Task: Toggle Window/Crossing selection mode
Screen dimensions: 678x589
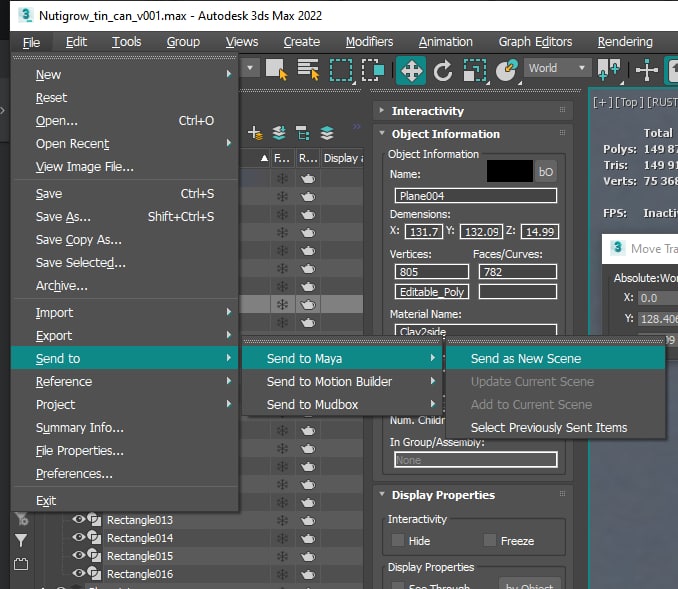Action: point(373,70)
